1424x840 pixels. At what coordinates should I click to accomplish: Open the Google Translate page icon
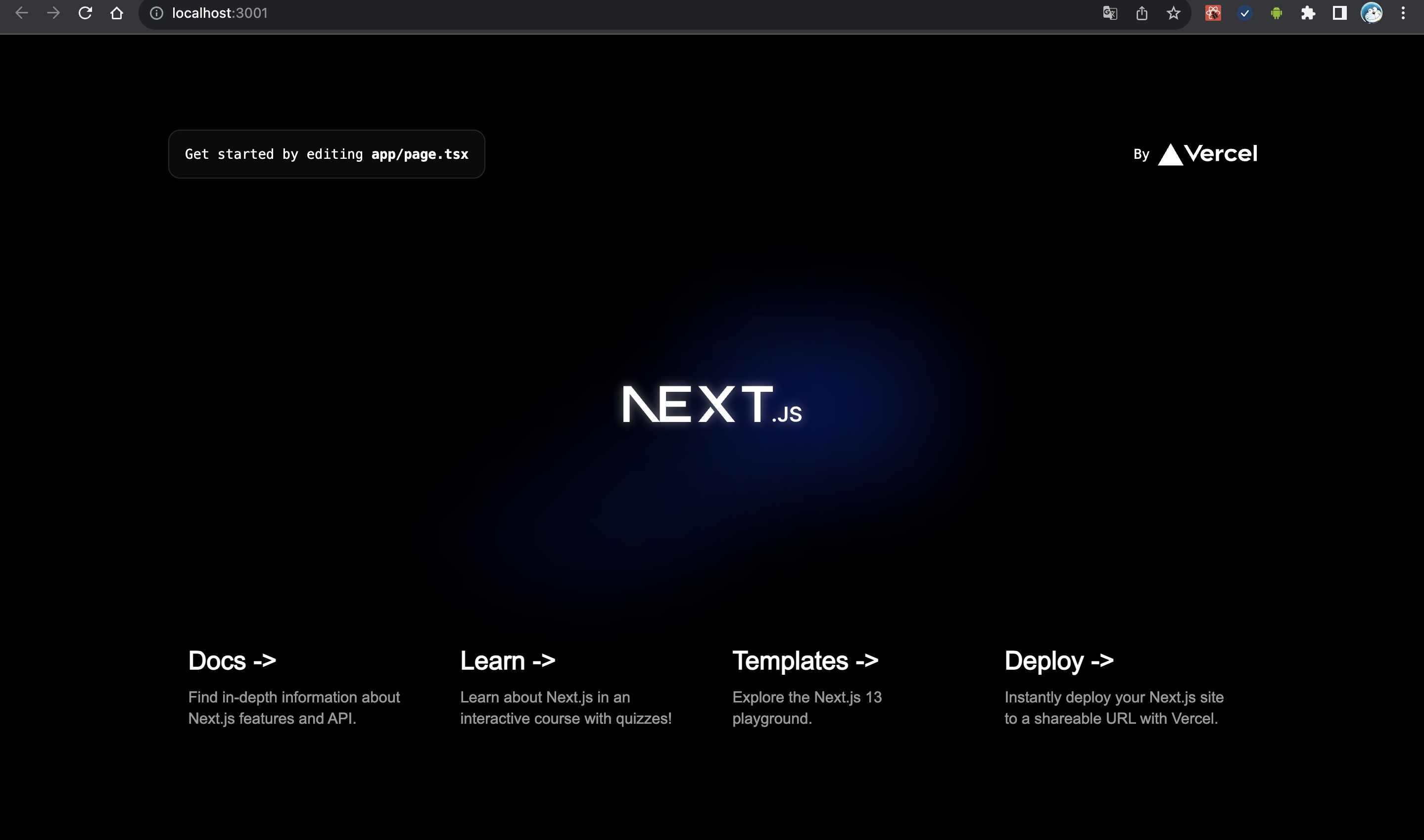point(1110,13)
